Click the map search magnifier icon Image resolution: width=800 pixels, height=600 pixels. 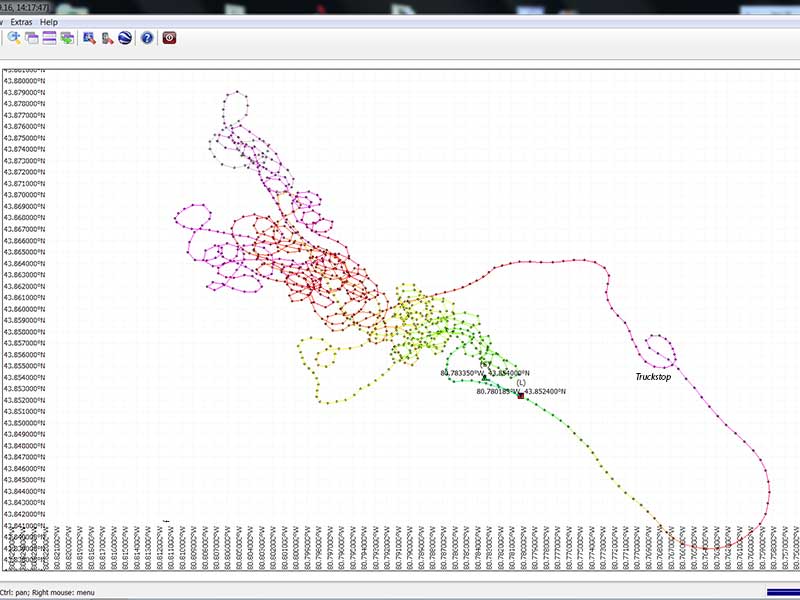(x=89, y=38)
